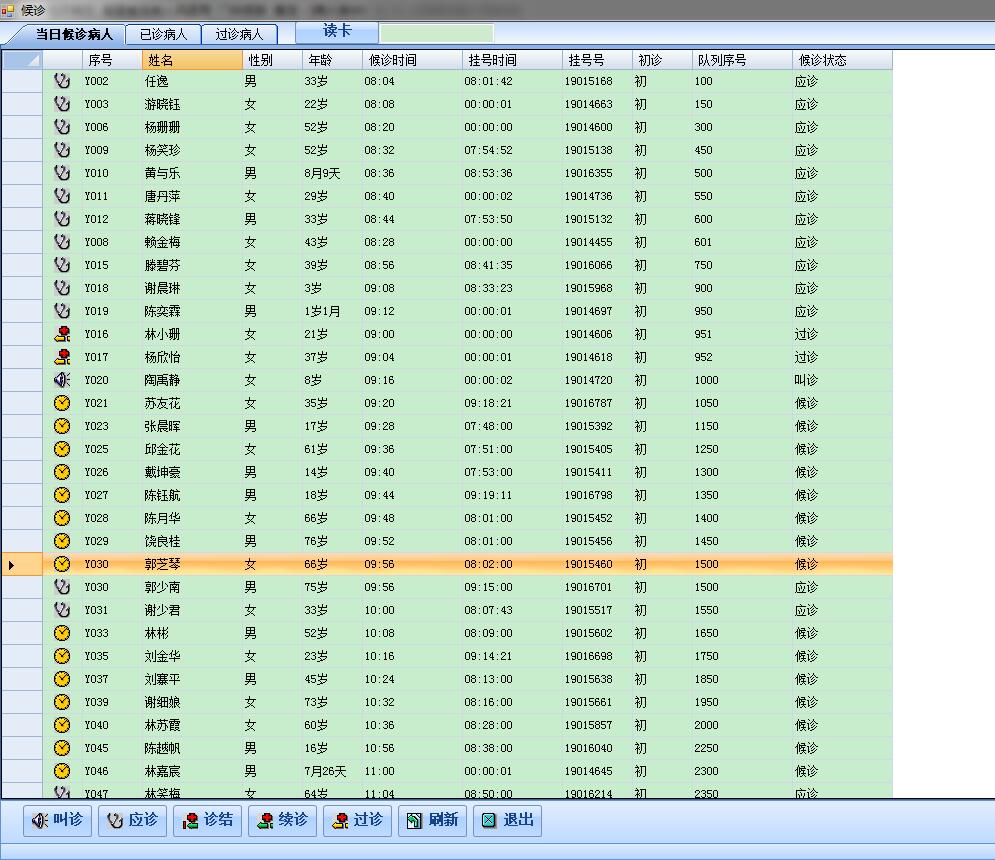Click clock waiting icon in row Y023 张晨晖
Screen dimensions: 995x860
tap(62, 426)
